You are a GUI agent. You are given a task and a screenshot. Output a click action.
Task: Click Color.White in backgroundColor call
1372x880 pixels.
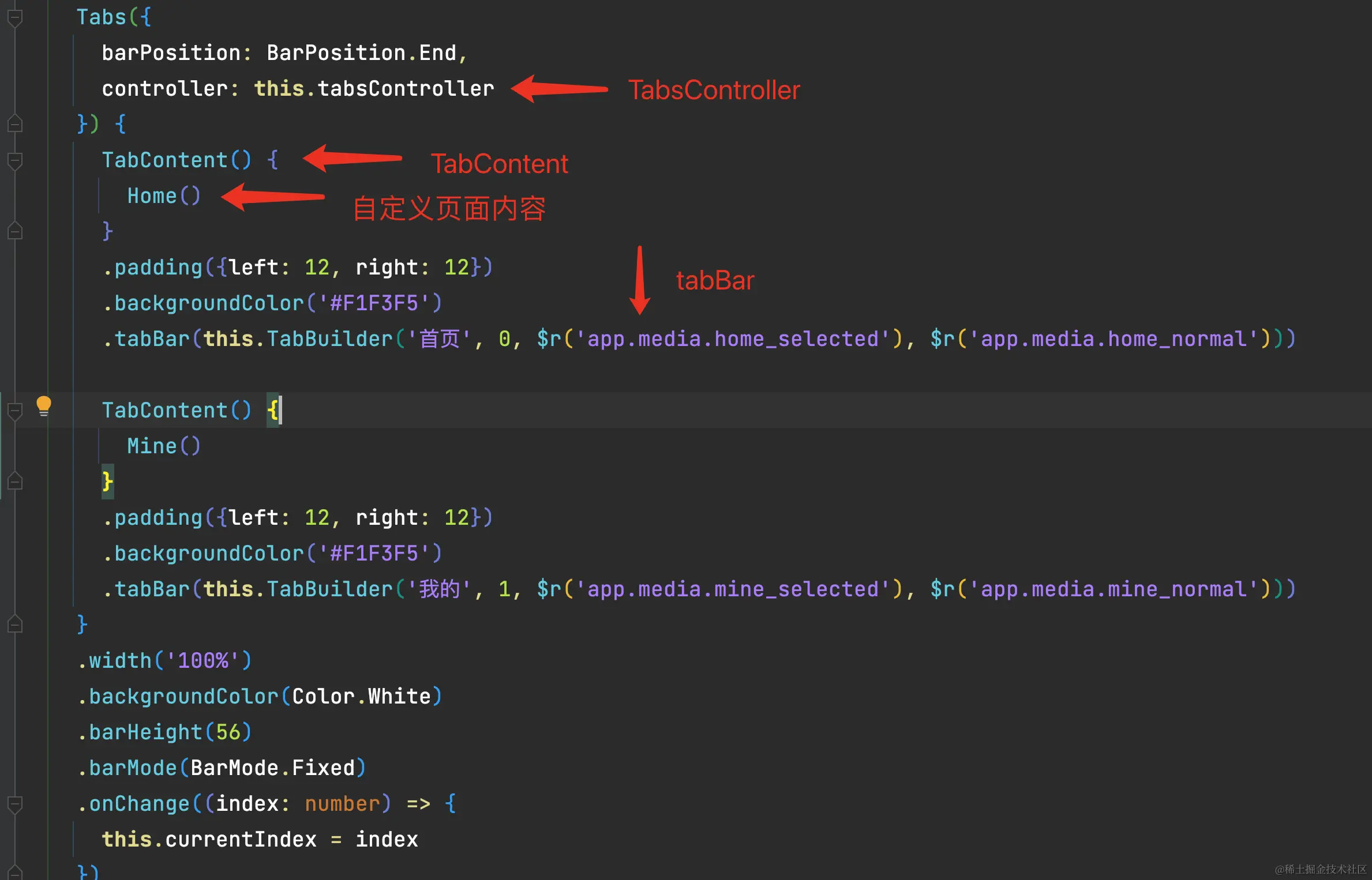[361, 697]
